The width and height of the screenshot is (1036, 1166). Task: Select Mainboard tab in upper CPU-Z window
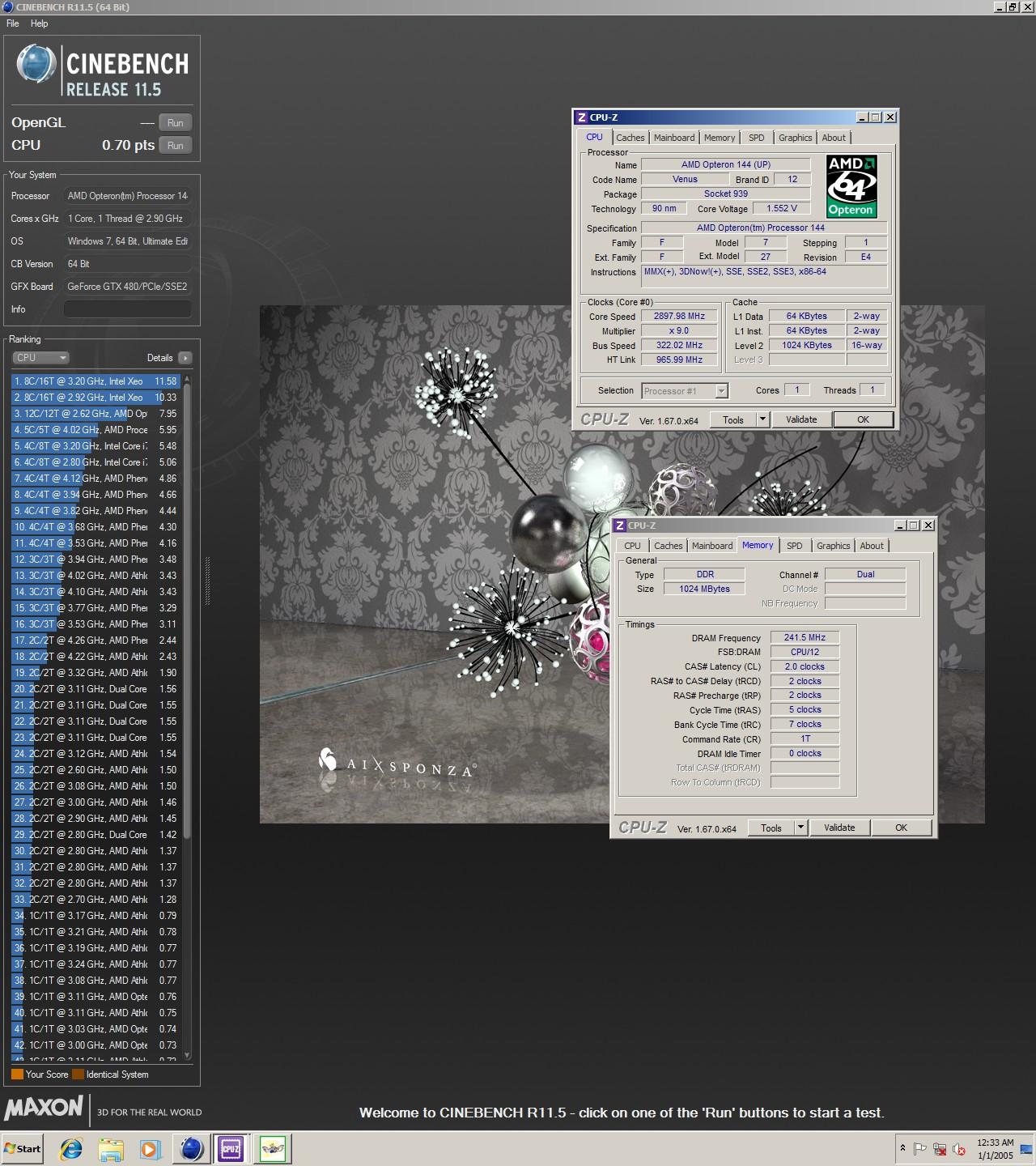pyautogui.click(x=674, y=138)
